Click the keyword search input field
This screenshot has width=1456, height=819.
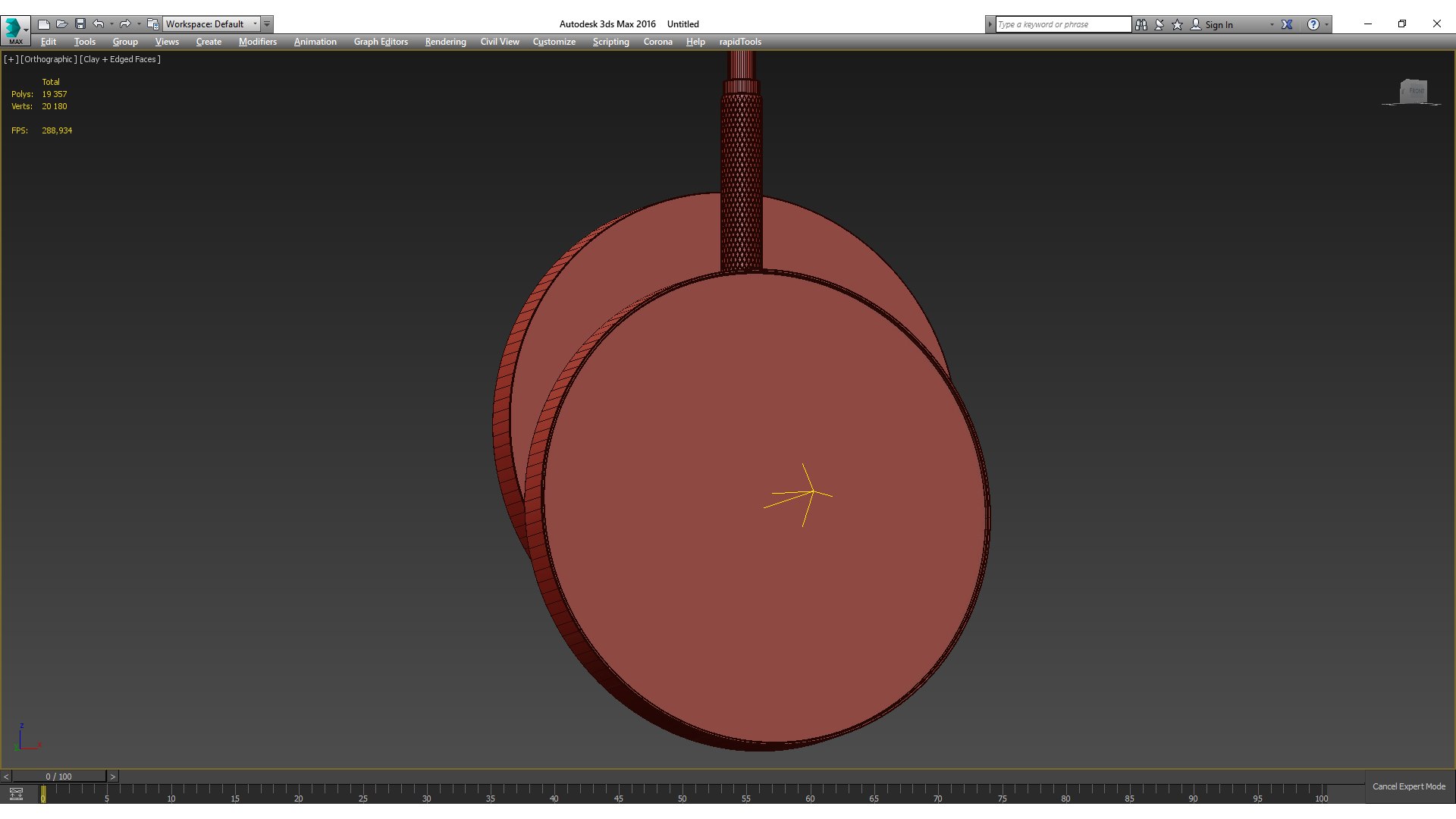[x=1062, y=24]
